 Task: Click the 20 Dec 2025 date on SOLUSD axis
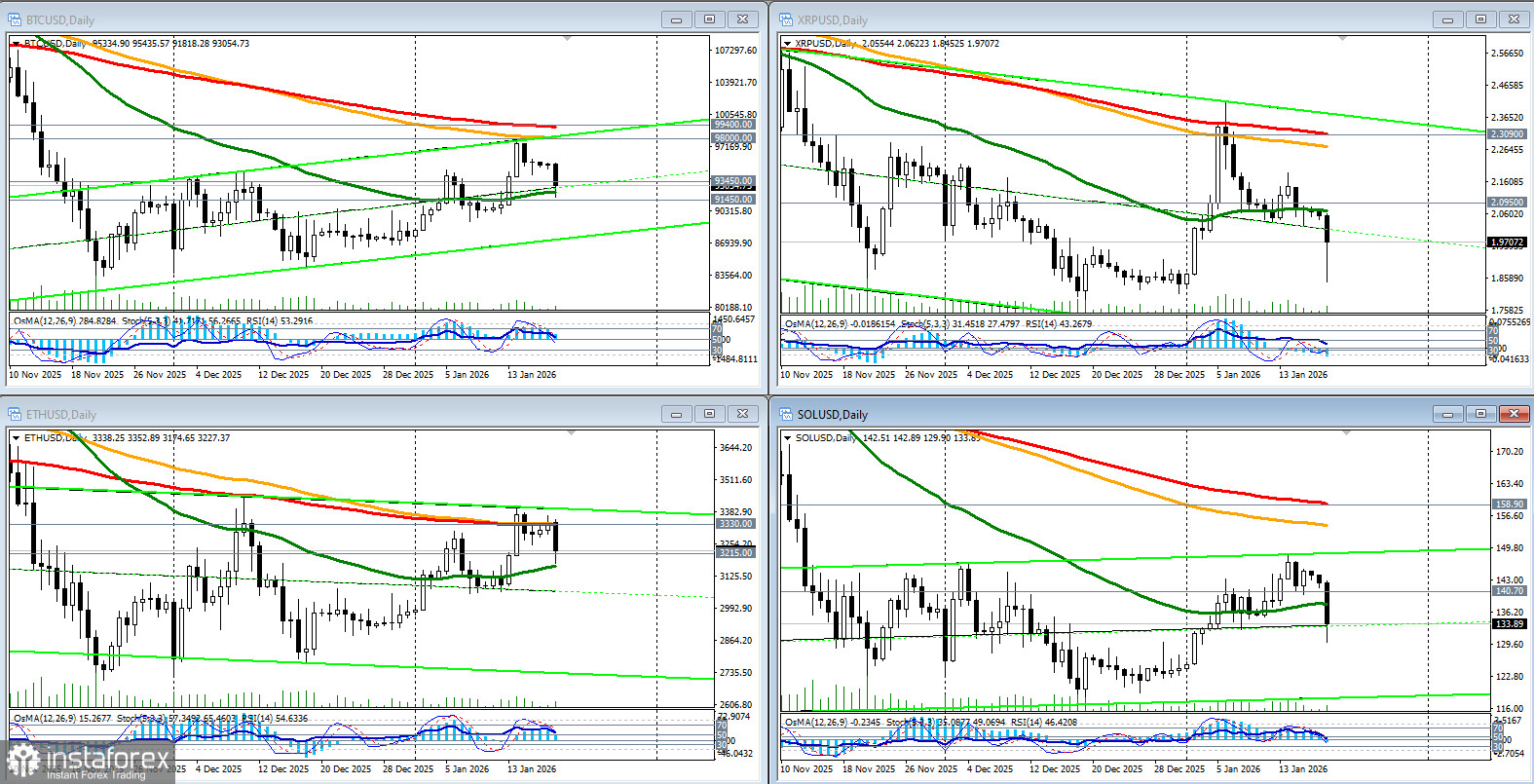[1117, 769]
